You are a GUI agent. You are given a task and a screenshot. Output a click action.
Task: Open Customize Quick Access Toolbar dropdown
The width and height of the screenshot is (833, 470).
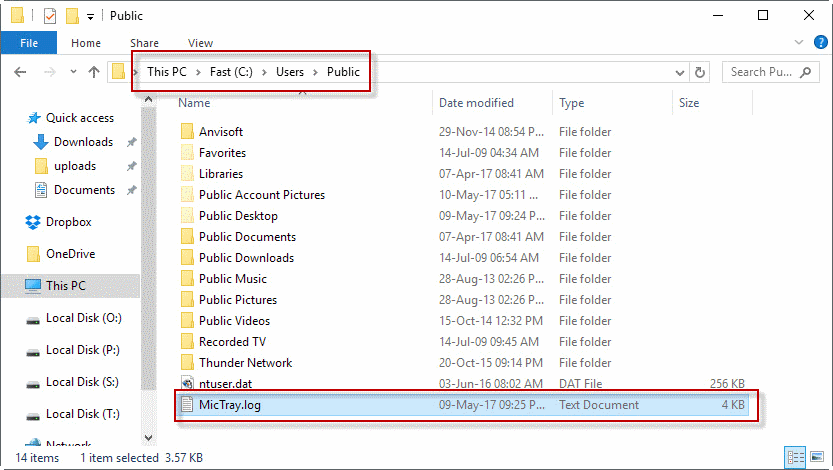point(90,16)
